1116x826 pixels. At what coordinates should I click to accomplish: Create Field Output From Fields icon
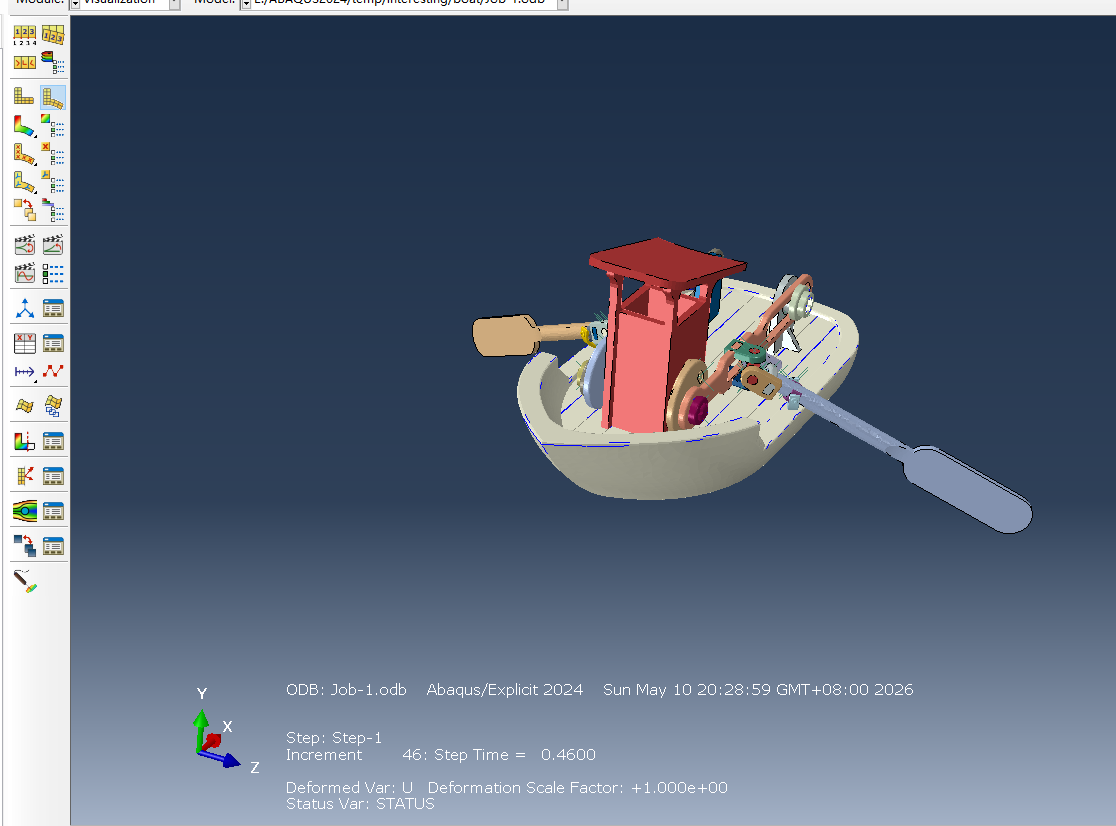[24, 406]
